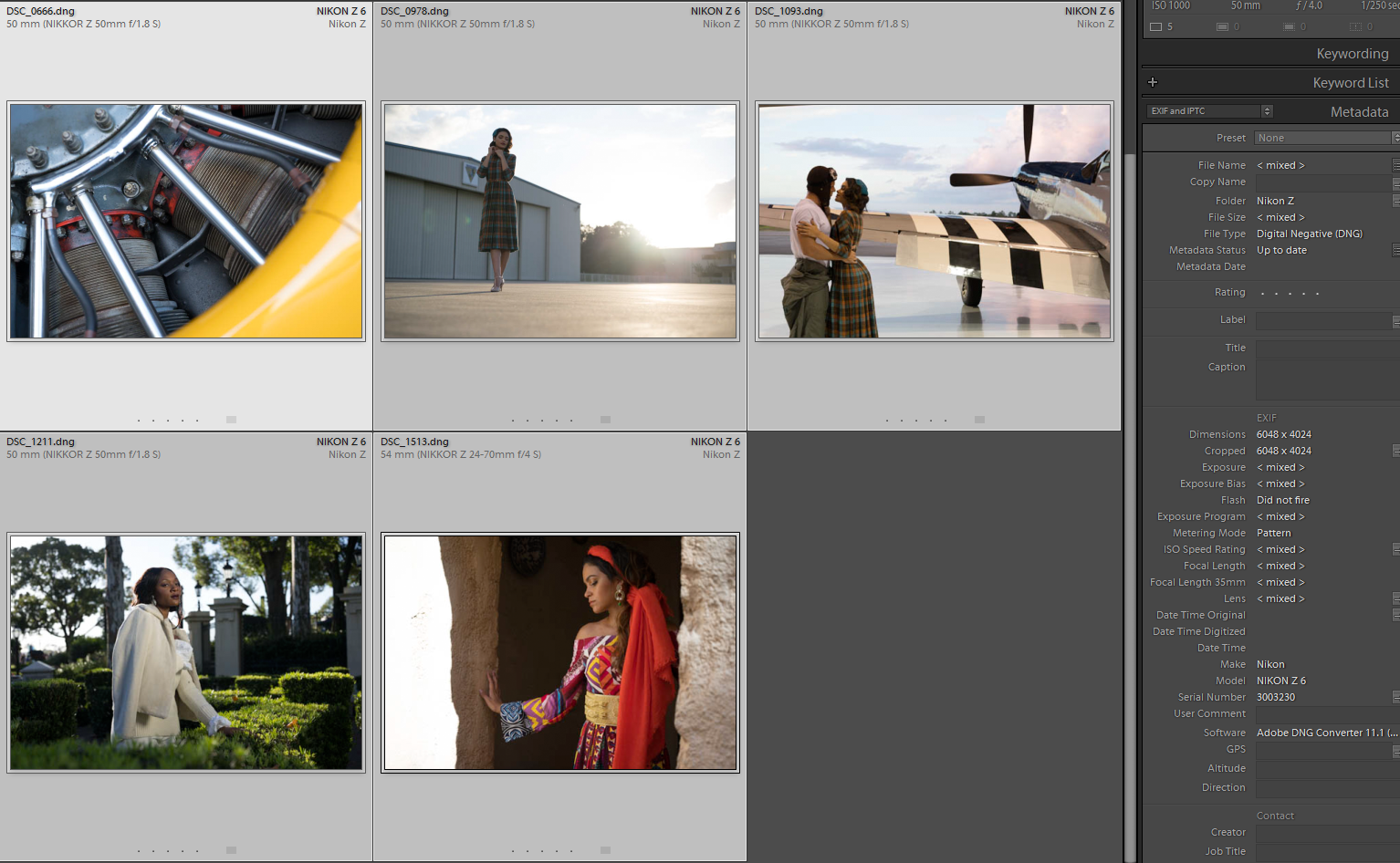
Task: Click 'Pattern' metering mode value
Action: coord(1273,533)
